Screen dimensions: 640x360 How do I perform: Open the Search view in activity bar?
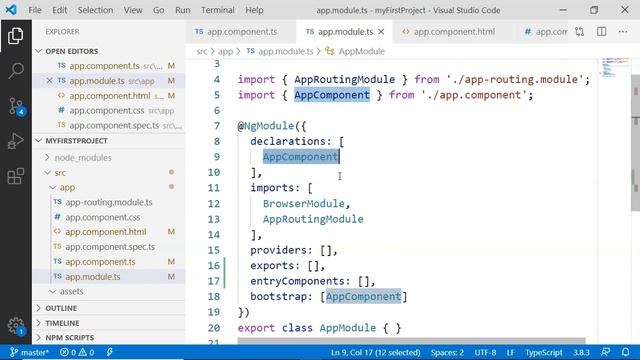16,71
